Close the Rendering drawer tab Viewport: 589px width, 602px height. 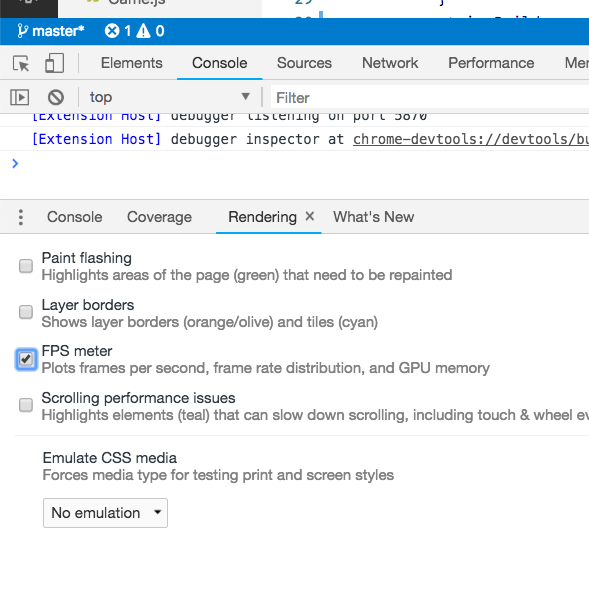pos(309,217)
